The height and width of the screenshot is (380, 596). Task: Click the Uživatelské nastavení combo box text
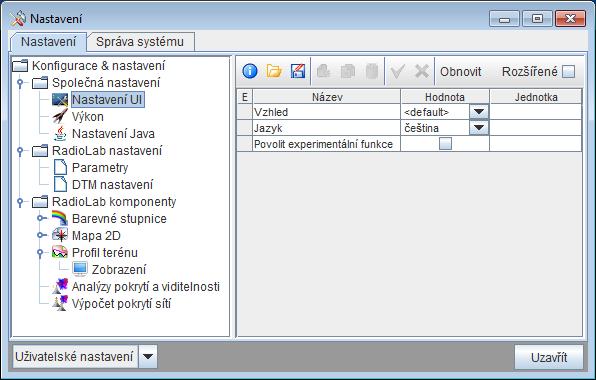click(x=75, y=356)
